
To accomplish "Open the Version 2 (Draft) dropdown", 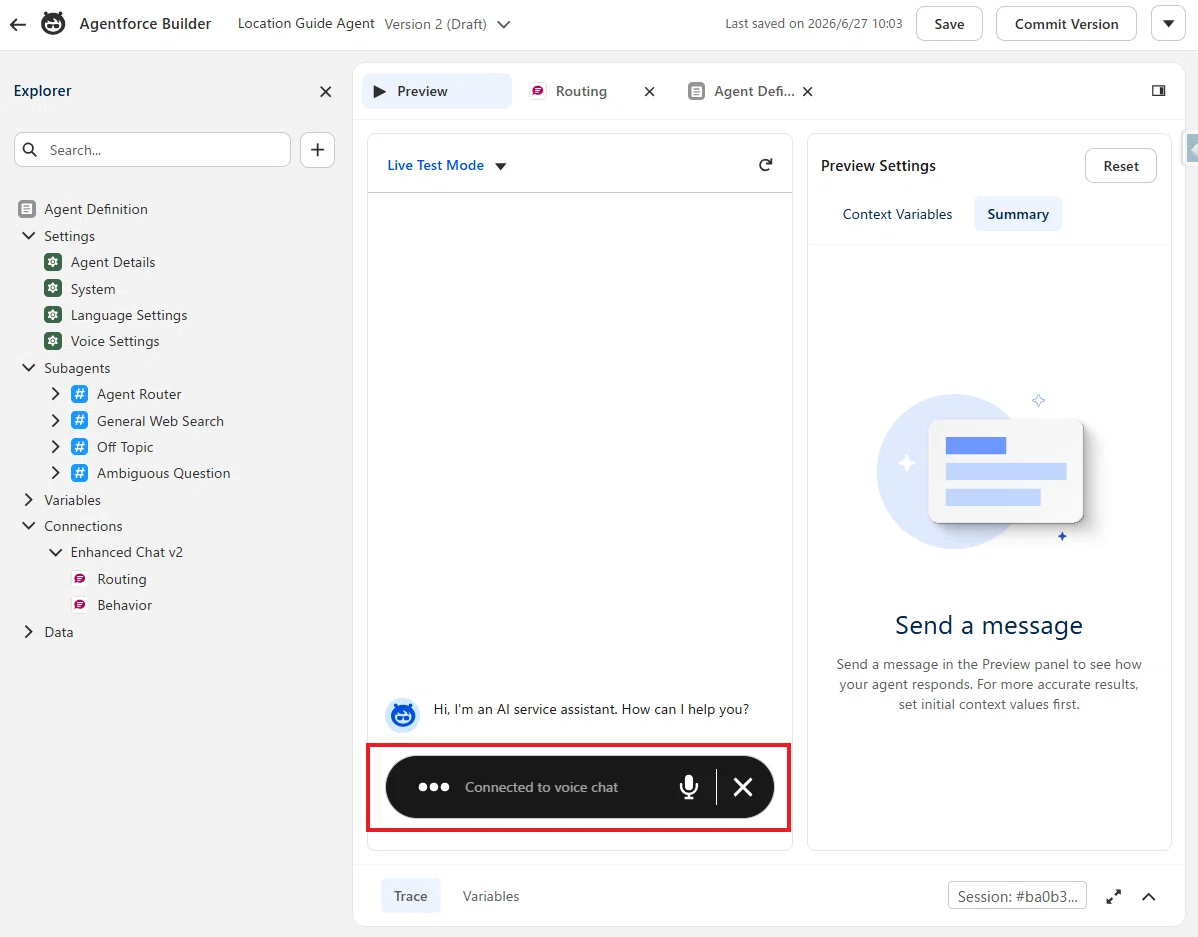I will coord(447,24).
